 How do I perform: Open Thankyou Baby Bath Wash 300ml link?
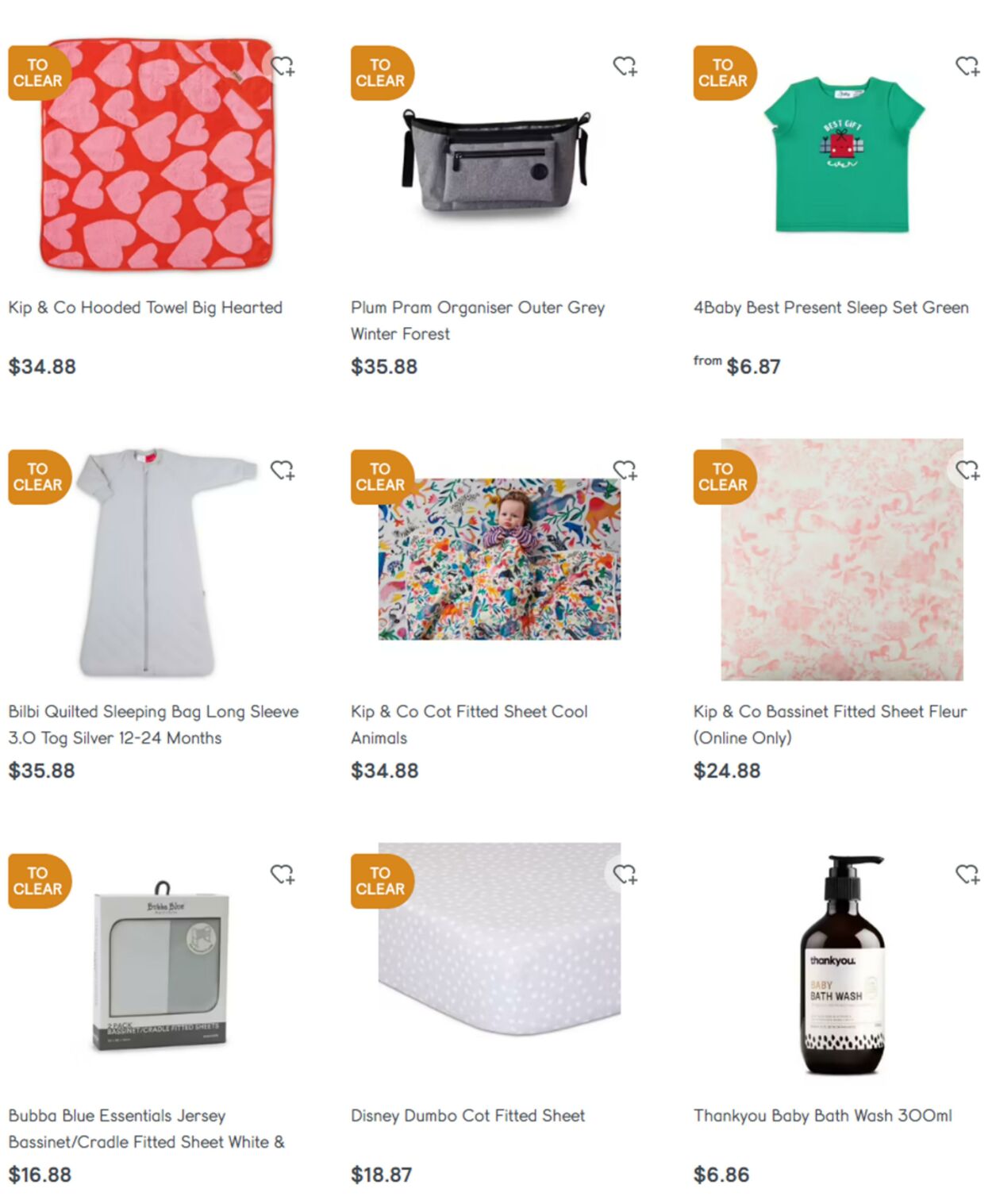click(x=823, y=1116)
